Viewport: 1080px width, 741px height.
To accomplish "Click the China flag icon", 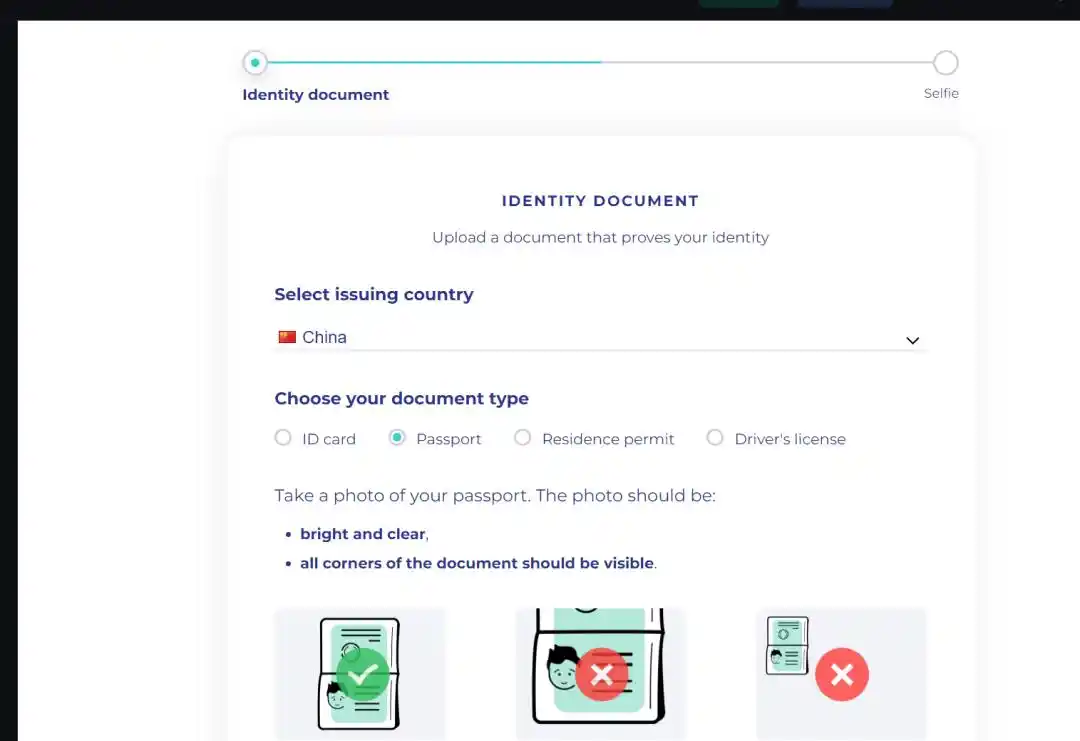I will coord(287,337).
